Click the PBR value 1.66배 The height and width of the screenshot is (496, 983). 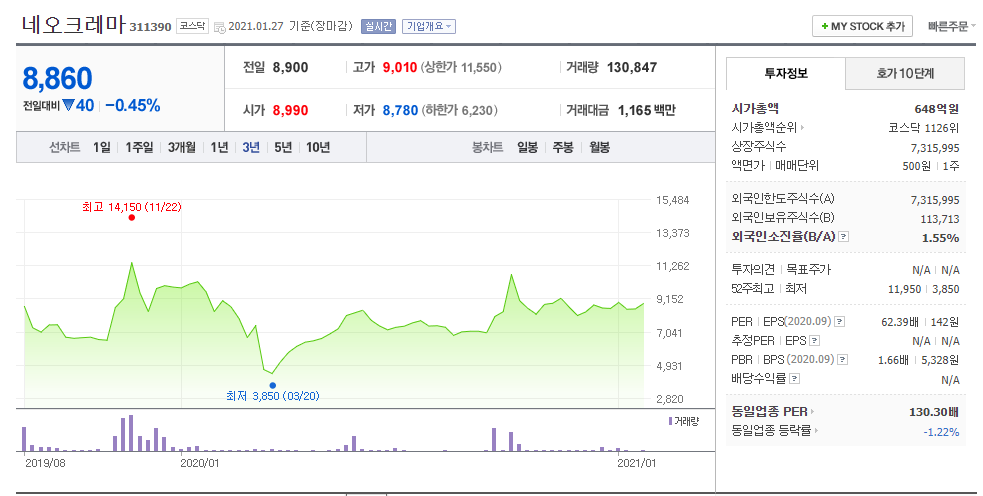(x=893, y=360)
